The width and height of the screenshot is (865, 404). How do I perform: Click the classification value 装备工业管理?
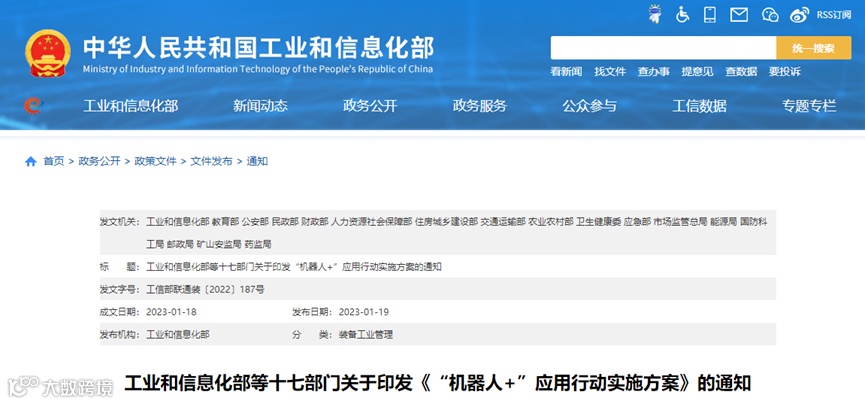tap(365, 334)
